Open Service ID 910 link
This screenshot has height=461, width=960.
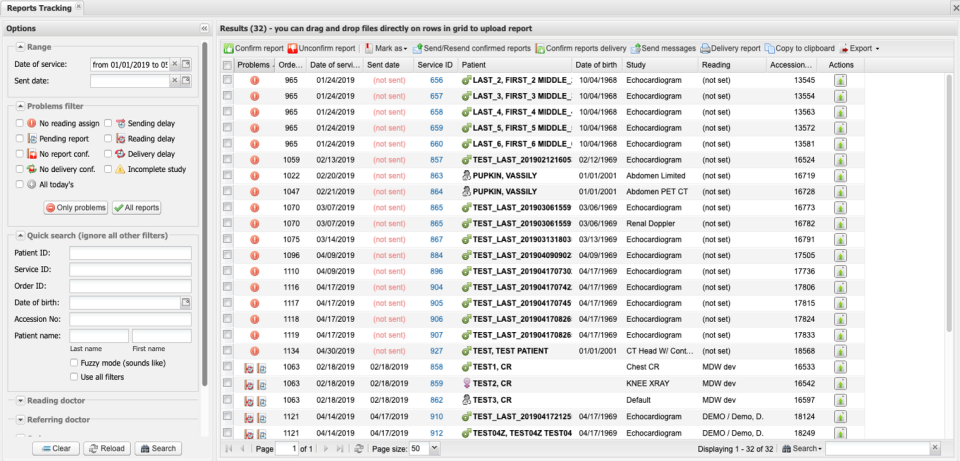click(x=437, y=417)
